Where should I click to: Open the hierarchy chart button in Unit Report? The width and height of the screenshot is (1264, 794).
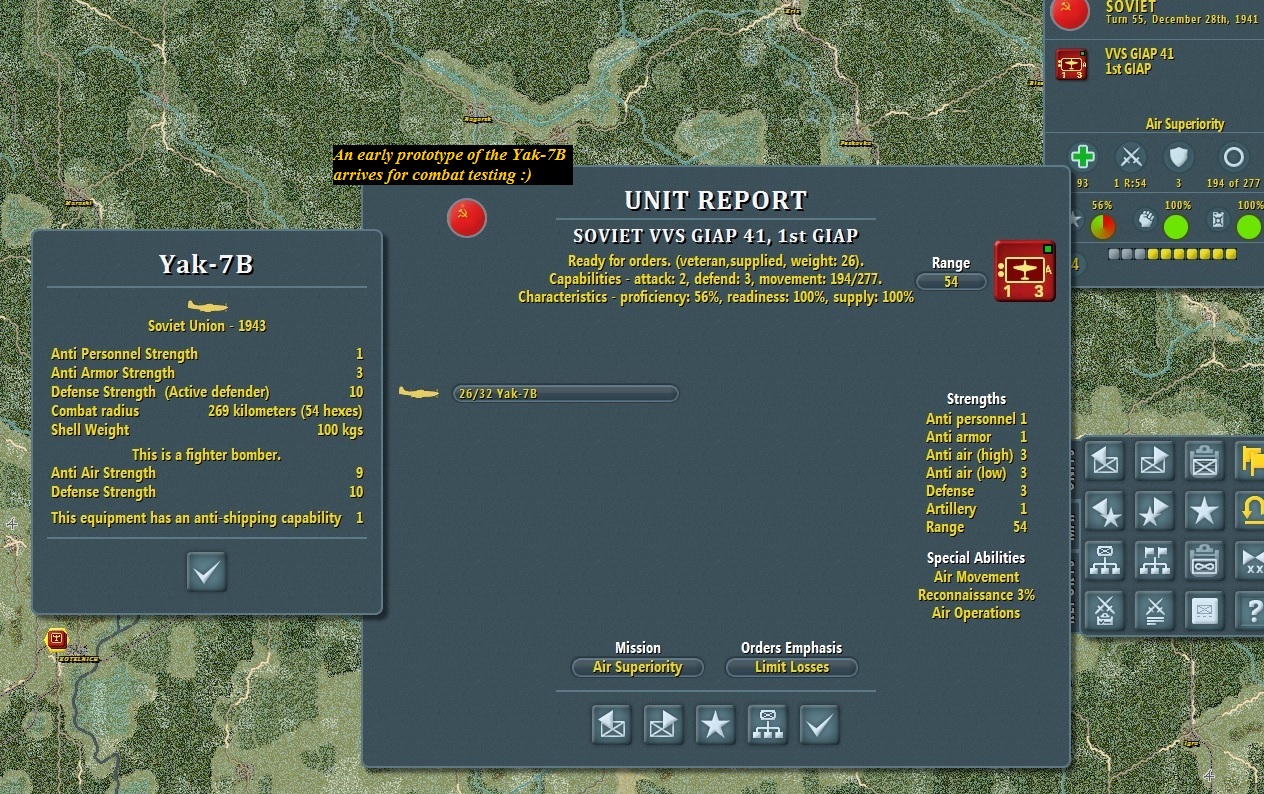767,725
